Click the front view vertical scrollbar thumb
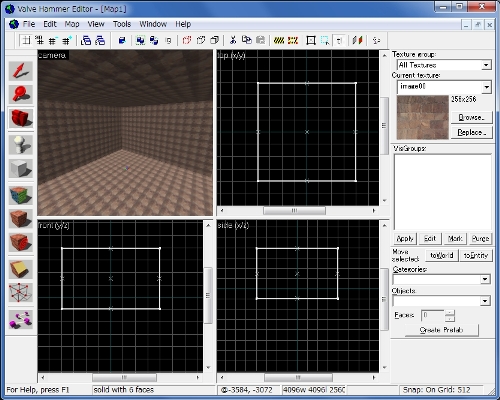This screenshot has height=400, width=500. [208, 296]
